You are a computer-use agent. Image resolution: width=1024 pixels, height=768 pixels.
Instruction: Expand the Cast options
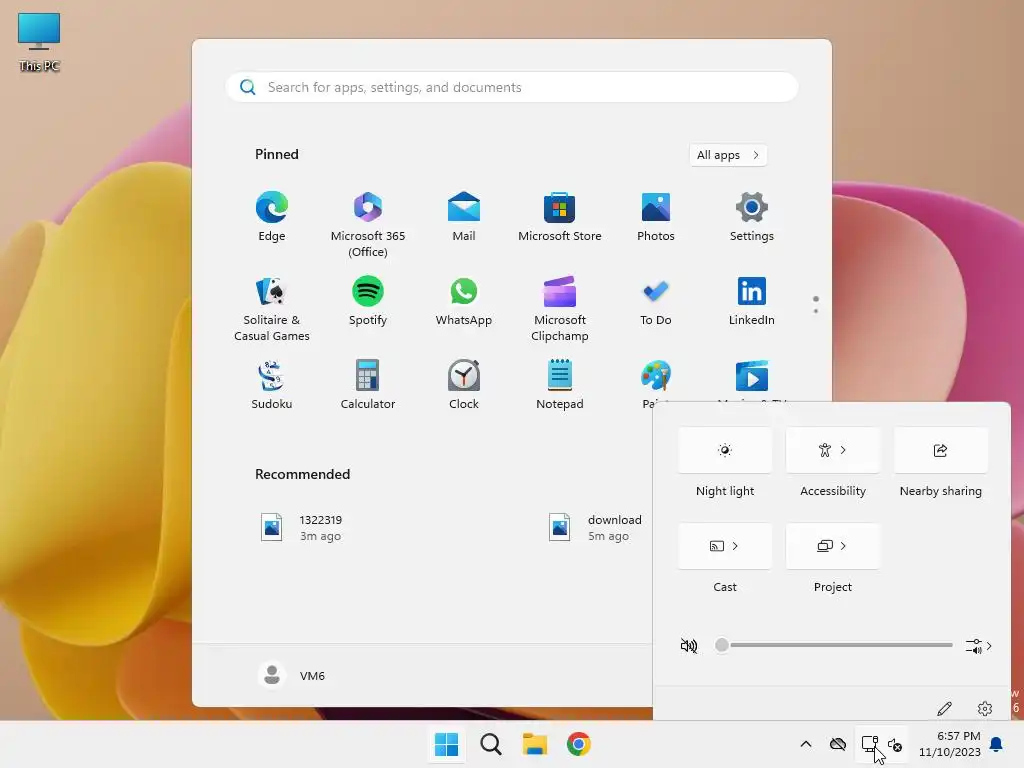coord(725,546)
